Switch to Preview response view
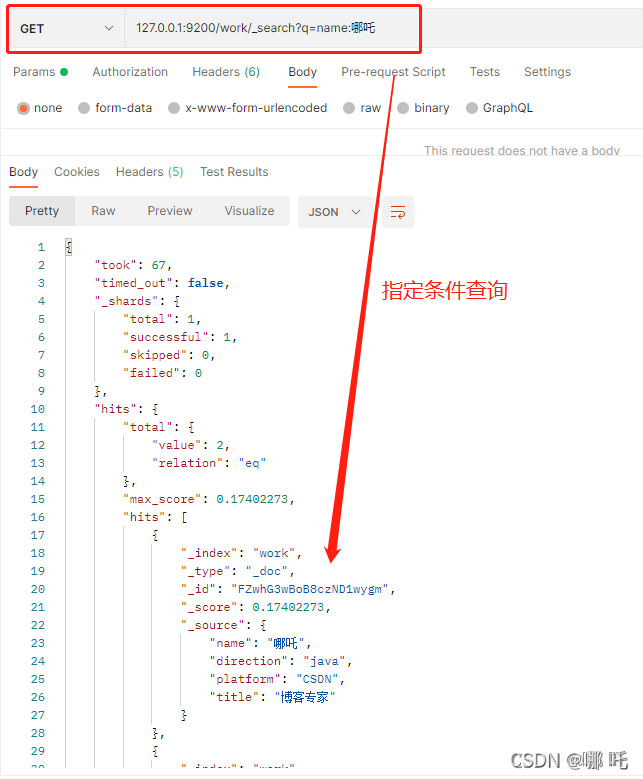 pyautogui.click(x=170, y=211)
